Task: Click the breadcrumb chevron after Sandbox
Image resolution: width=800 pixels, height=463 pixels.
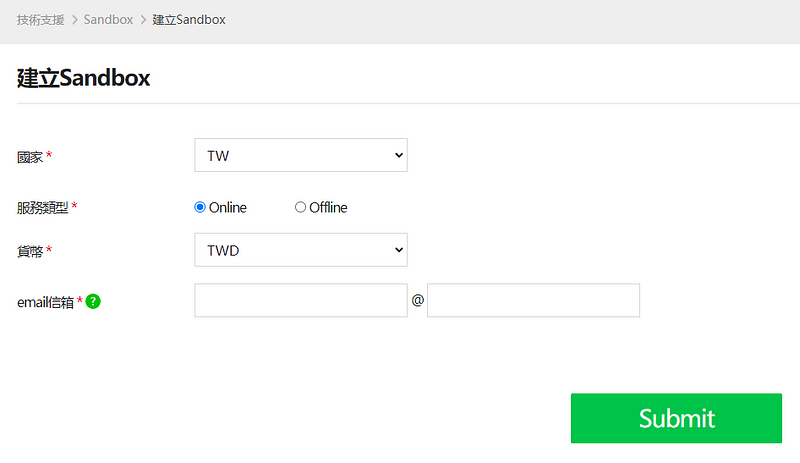Action: 143,20
